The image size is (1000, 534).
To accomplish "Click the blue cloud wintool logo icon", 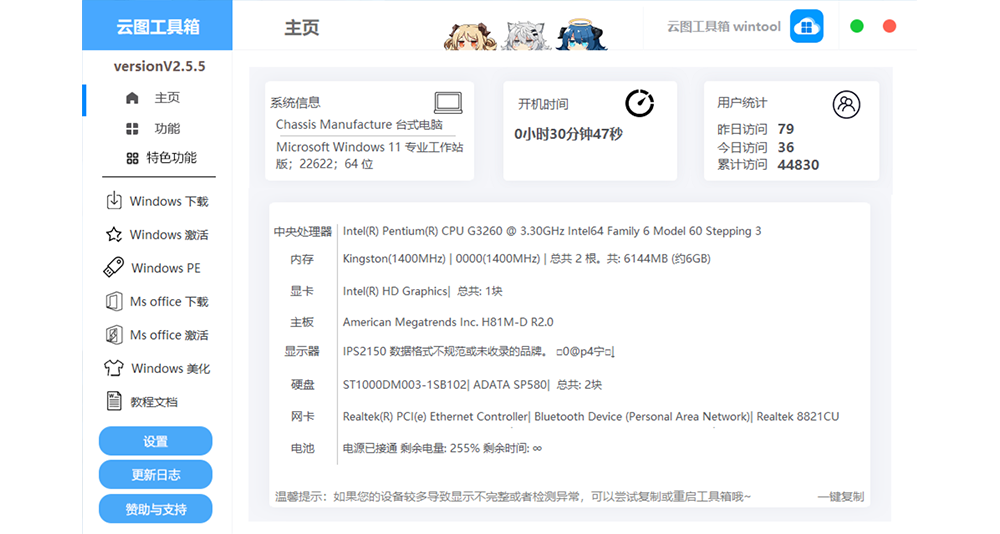I will coord(806,26).
